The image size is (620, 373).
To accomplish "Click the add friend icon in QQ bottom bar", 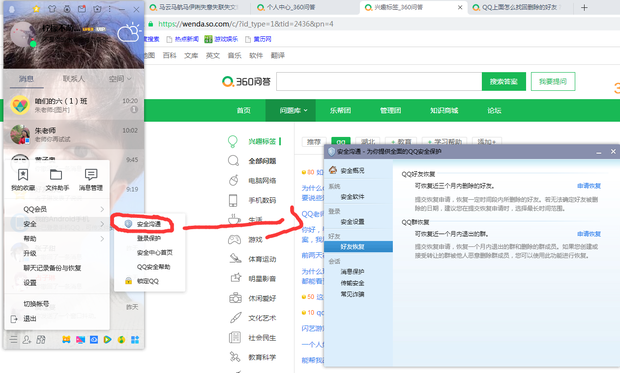I will [x=27, y=339].
